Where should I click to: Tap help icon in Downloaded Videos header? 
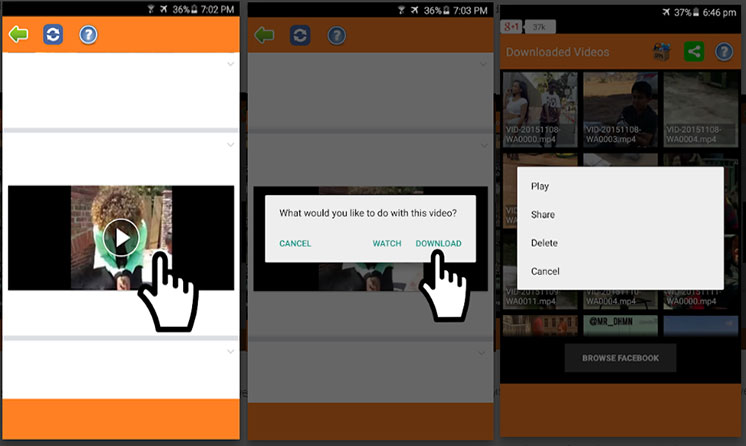pos(724,51)
